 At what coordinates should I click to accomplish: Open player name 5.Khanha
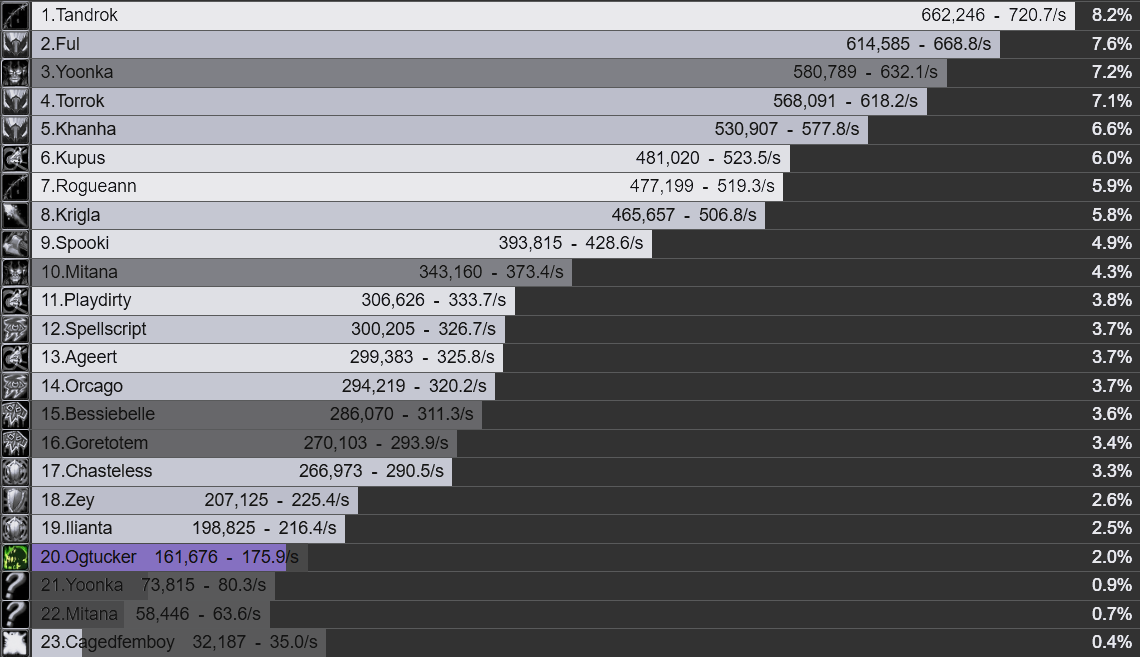(x=79, y=129)
